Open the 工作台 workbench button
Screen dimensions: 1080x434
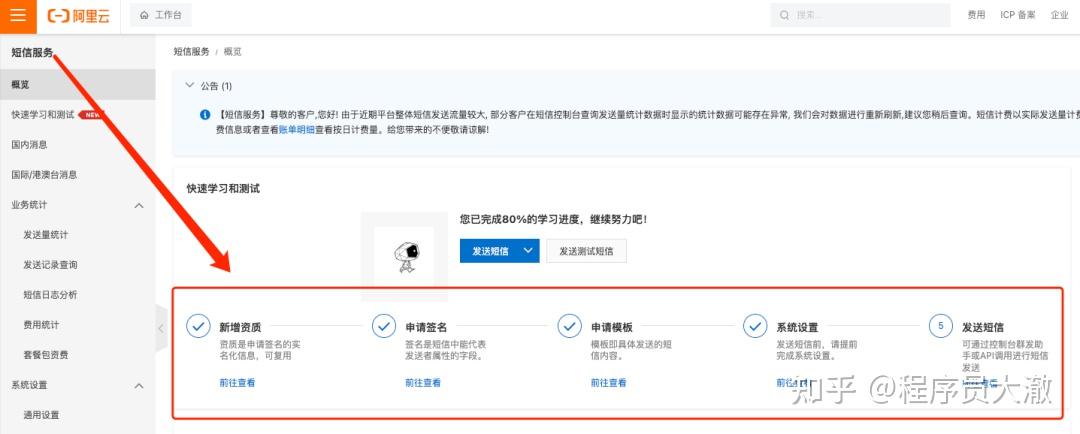[160, 15]
